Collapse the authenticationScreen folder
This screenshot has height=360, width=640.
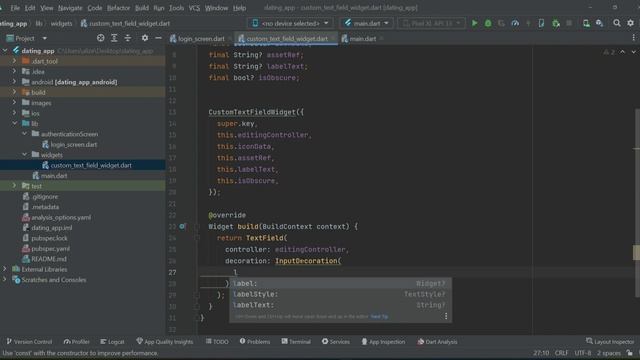coord(24,134)
